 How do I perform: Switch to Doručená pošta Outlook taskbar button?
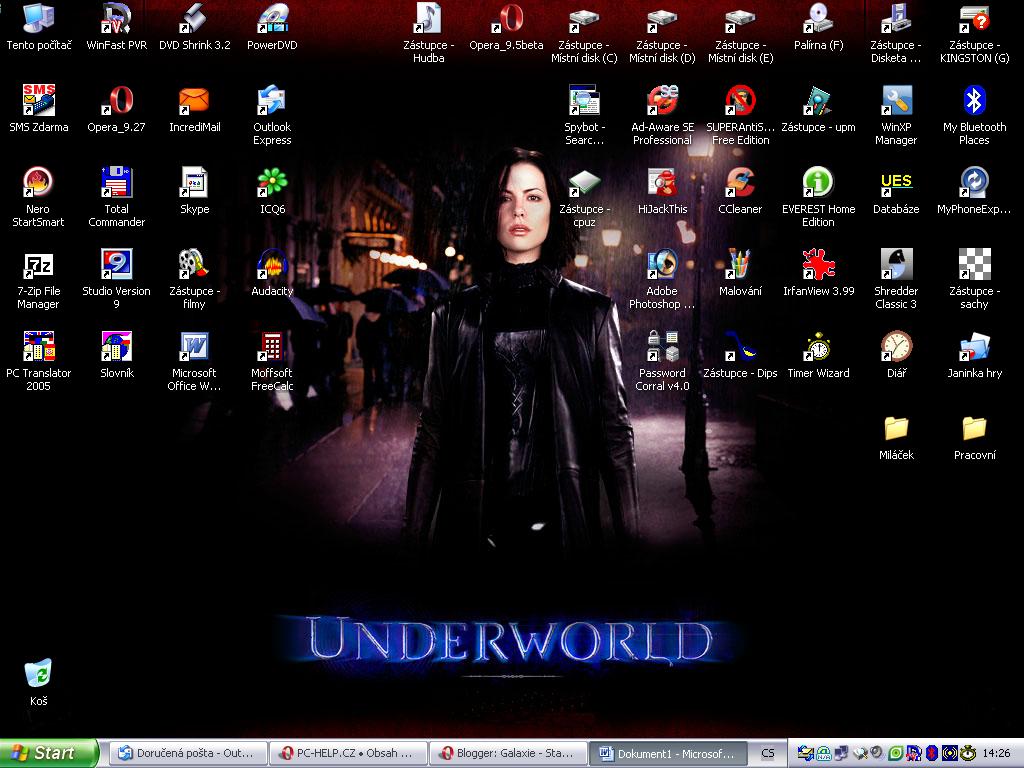(188, 753)
